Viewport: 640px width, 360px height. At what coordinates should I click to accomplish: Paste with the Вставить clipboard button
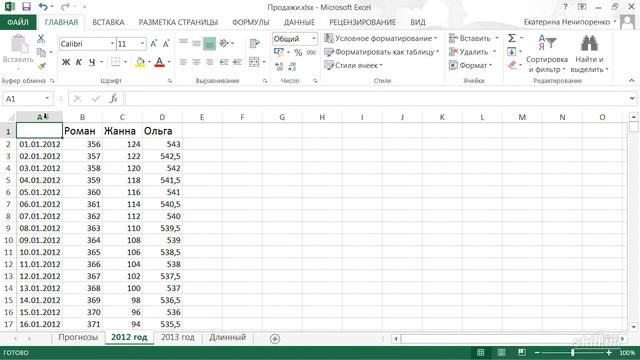click(x=18, y=50)
